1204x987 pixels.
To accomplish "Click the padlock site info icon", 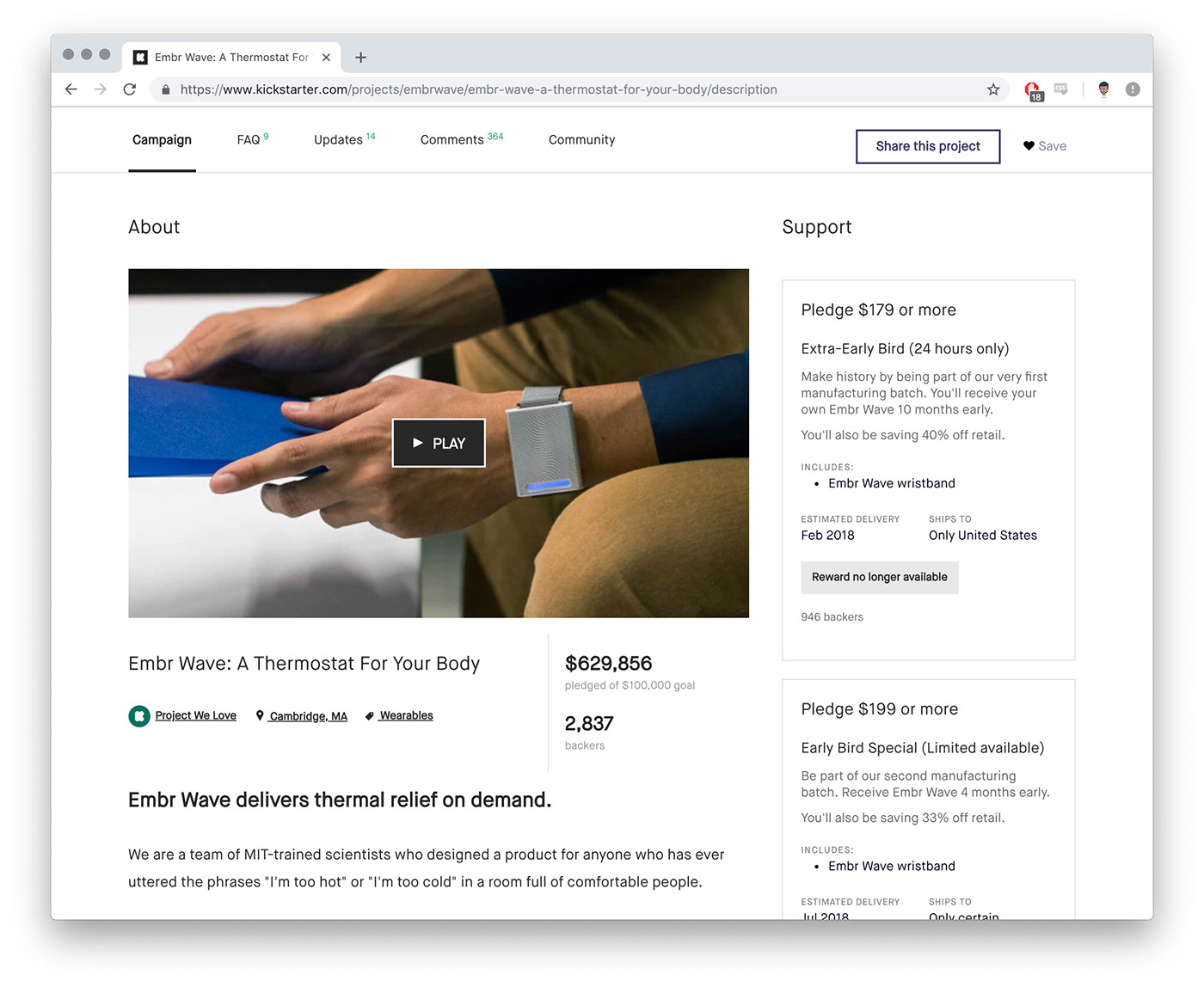I will 166,89.
